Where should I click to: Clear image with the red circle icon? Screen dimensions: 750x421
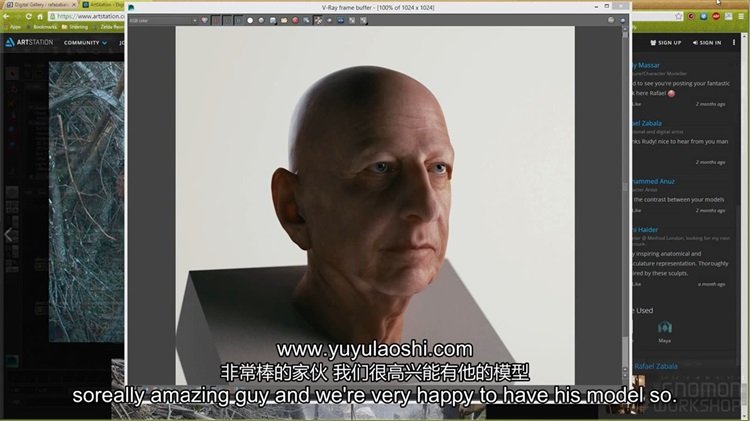tap(295, 21)
